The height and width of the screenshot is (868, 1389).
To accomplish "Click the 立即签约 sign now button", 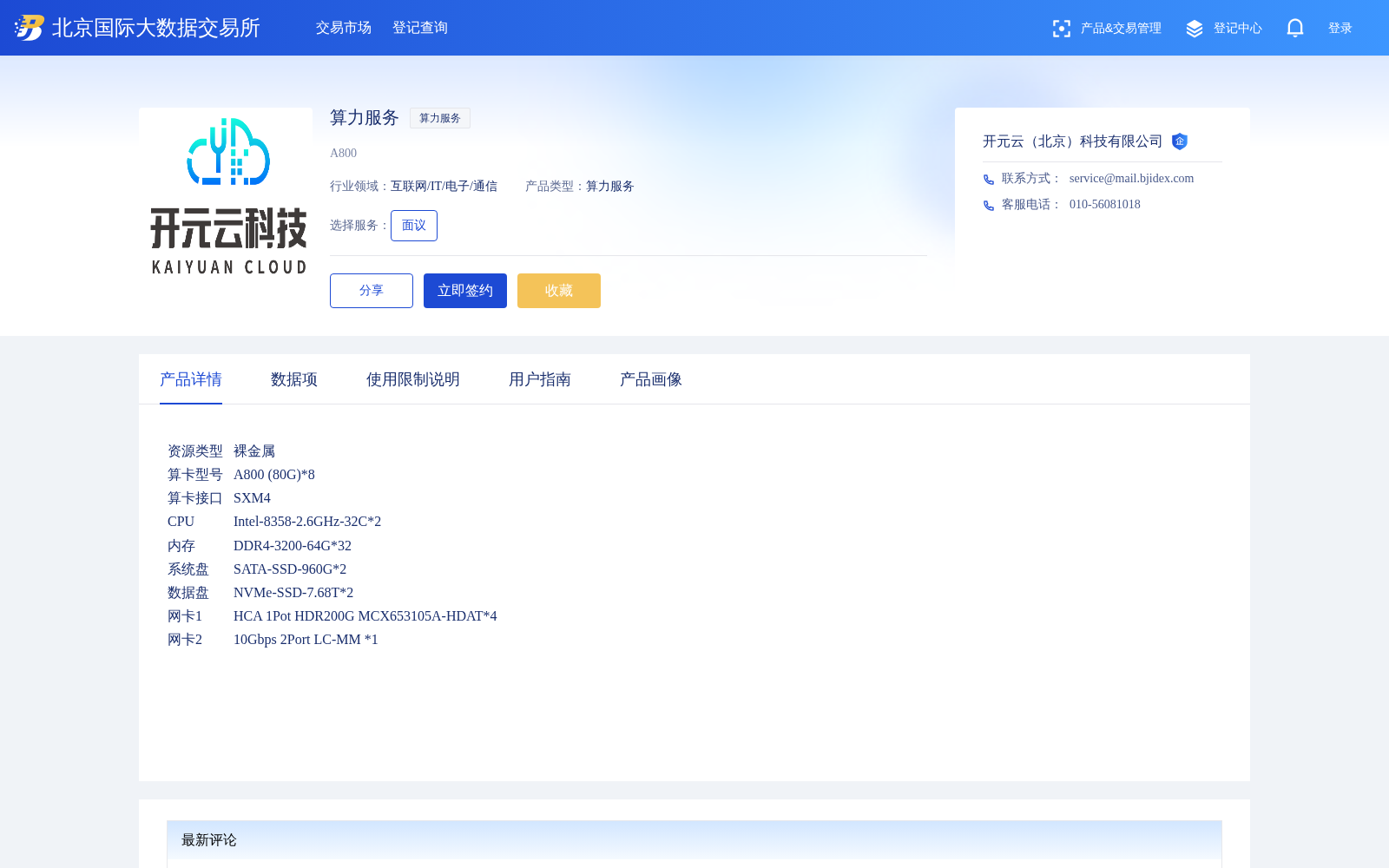I will pos(465,291).
